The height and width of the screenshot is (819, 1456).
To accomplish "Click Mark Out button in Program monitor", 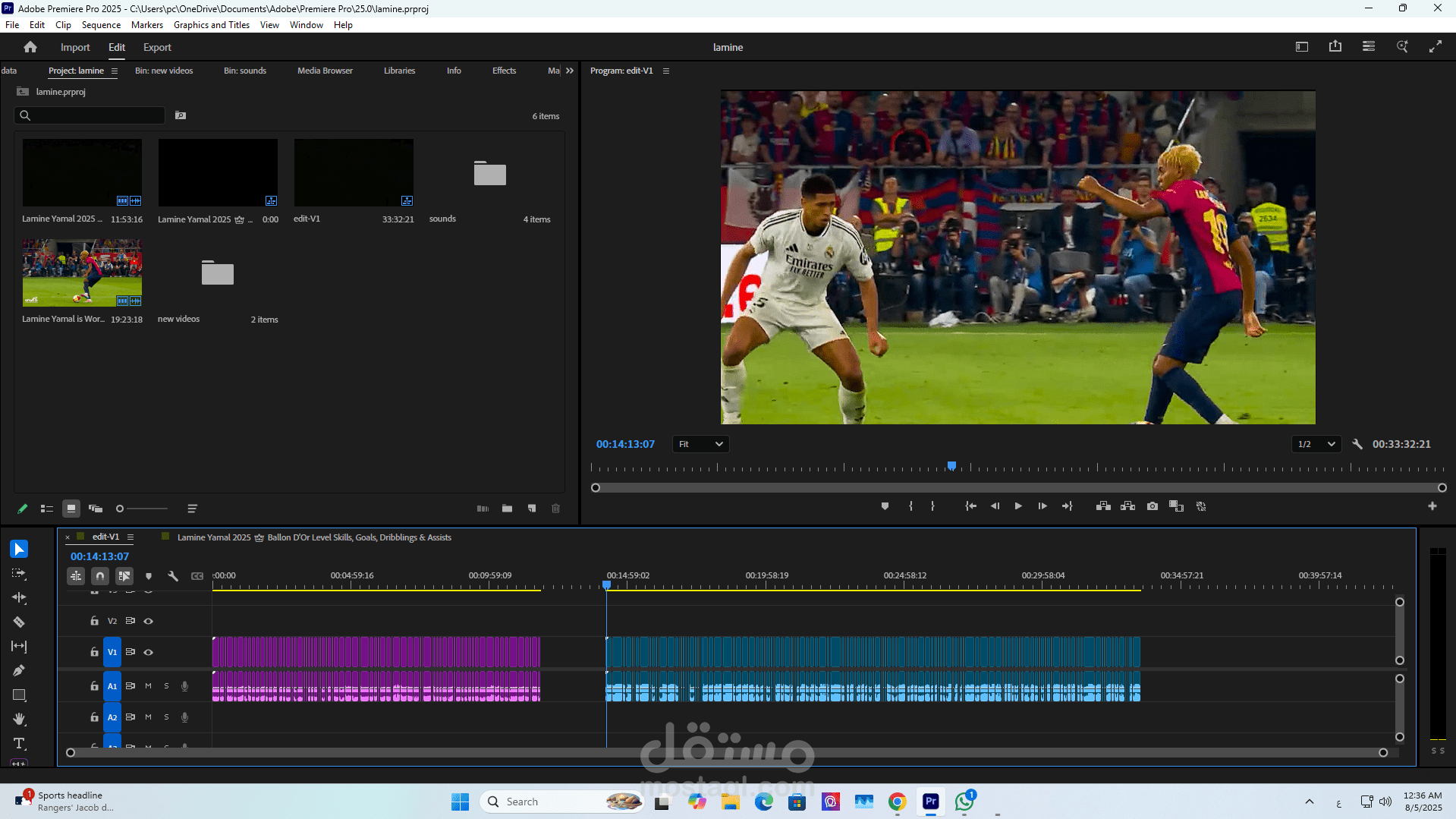I will (x=932, y=506).
